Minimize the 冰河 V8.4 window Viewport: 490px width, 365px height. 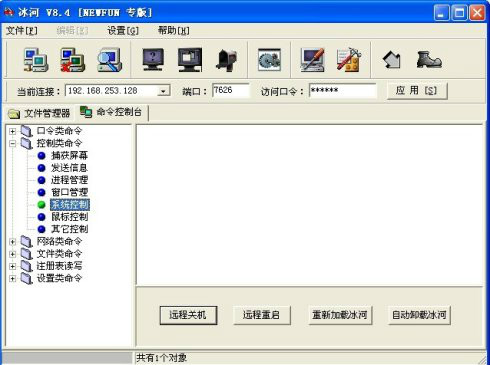[x=441, y=13]
